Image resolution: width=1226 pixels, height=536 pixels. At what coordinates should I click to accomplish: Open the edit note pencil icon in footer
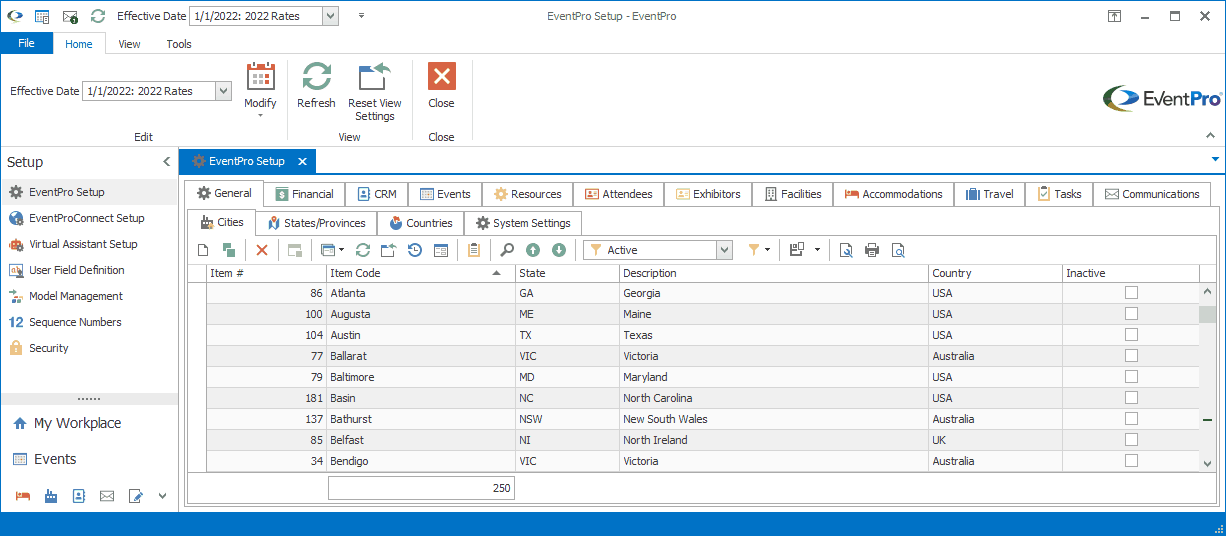pyautogui.click(x=135, y=496)
